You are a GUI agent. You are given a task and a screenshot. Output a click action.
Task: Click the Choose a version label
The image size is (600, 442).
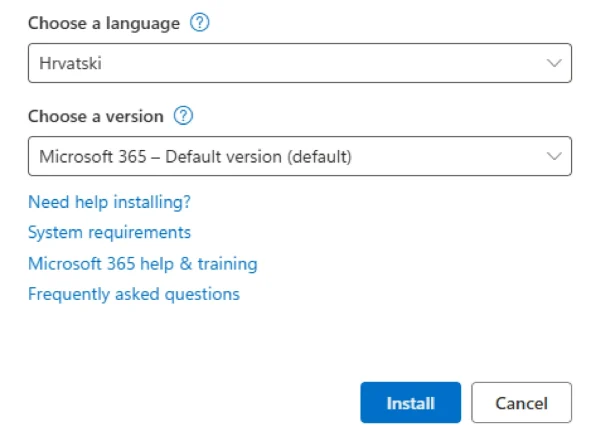pos(96,116)
